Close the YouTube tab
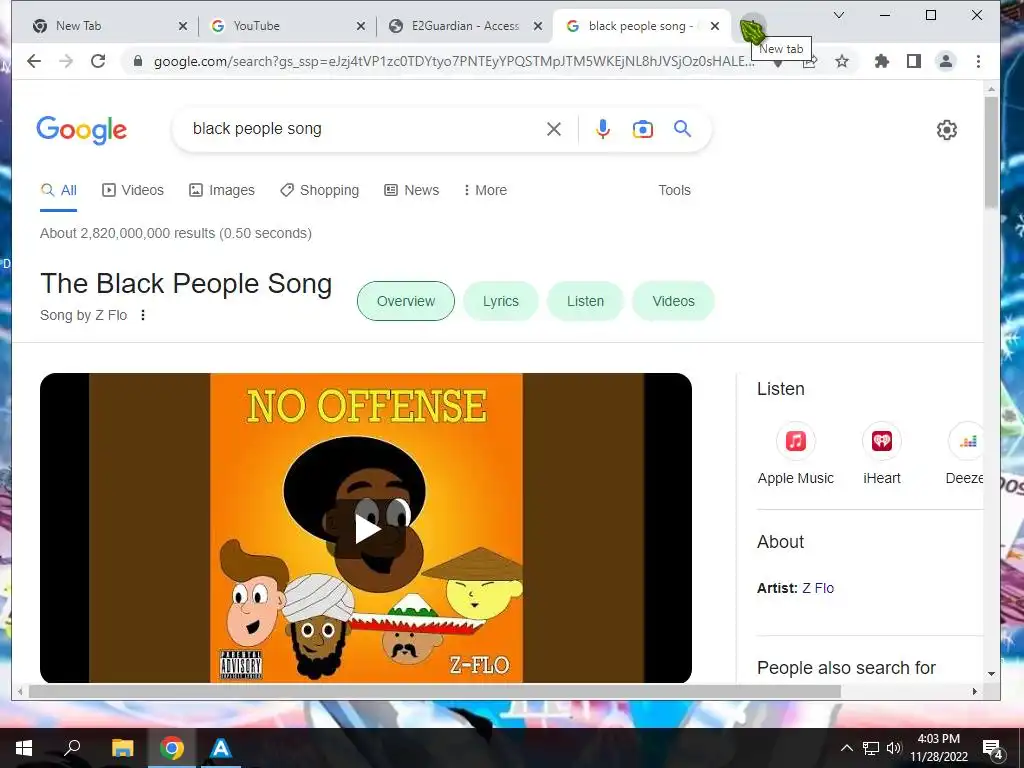This screenshot has width=1024, height=768. [x=360, y=26]
